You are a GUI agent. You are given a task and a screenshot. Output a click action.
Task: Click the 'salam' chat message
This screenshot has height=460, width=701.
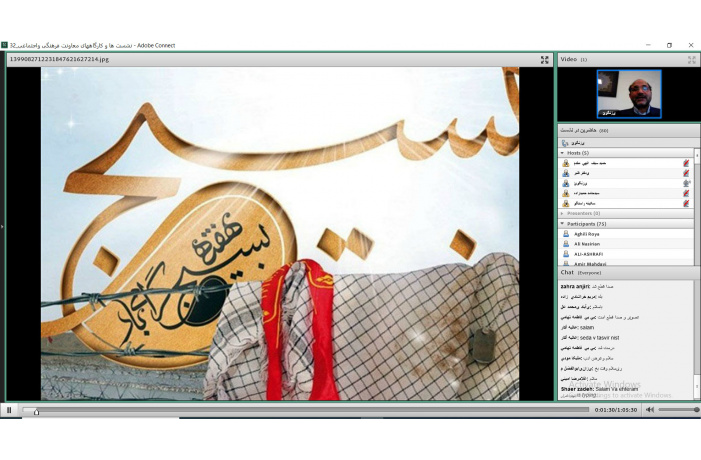coord(578,327)
